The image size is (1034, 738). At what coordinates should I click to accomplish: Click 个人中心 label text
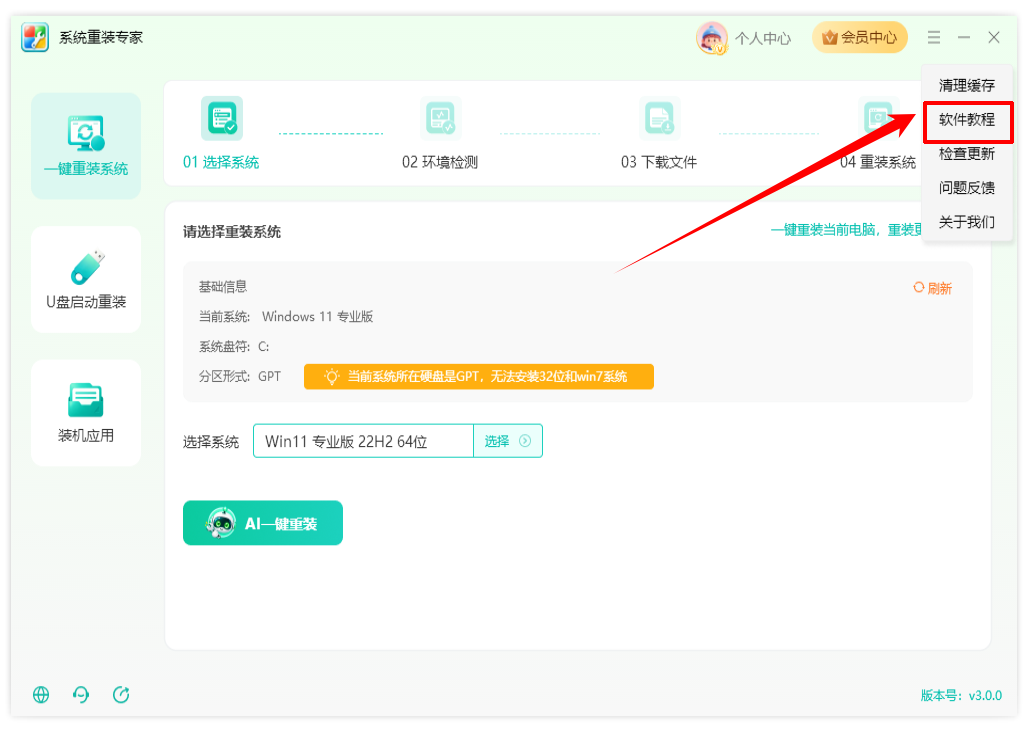pos(763,38)
